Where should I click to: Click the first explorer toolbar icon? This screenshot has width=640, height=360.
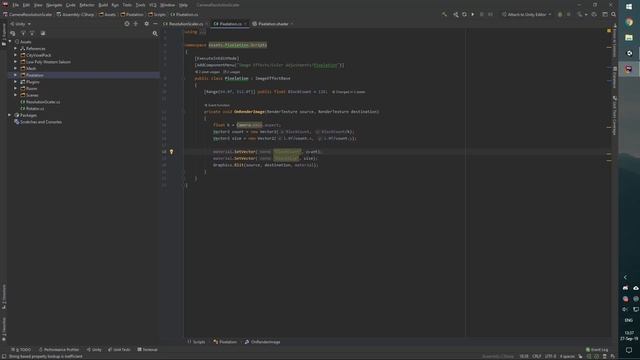coord(13,33)
